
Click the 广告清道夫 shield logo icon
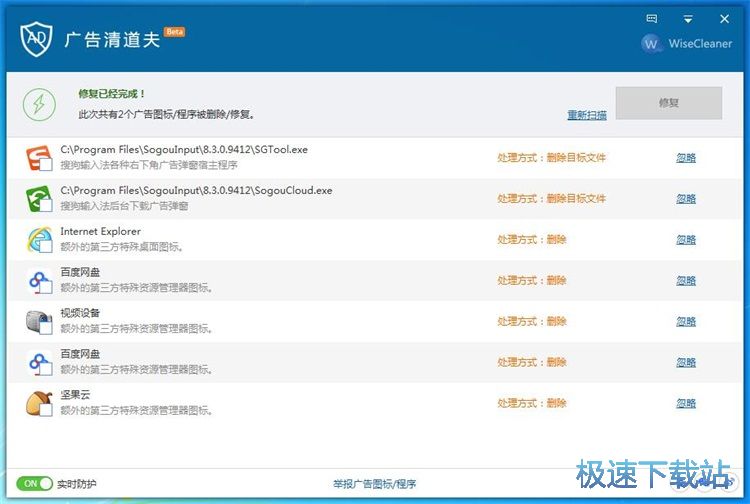pyautogui.click(x=36, y=38)
